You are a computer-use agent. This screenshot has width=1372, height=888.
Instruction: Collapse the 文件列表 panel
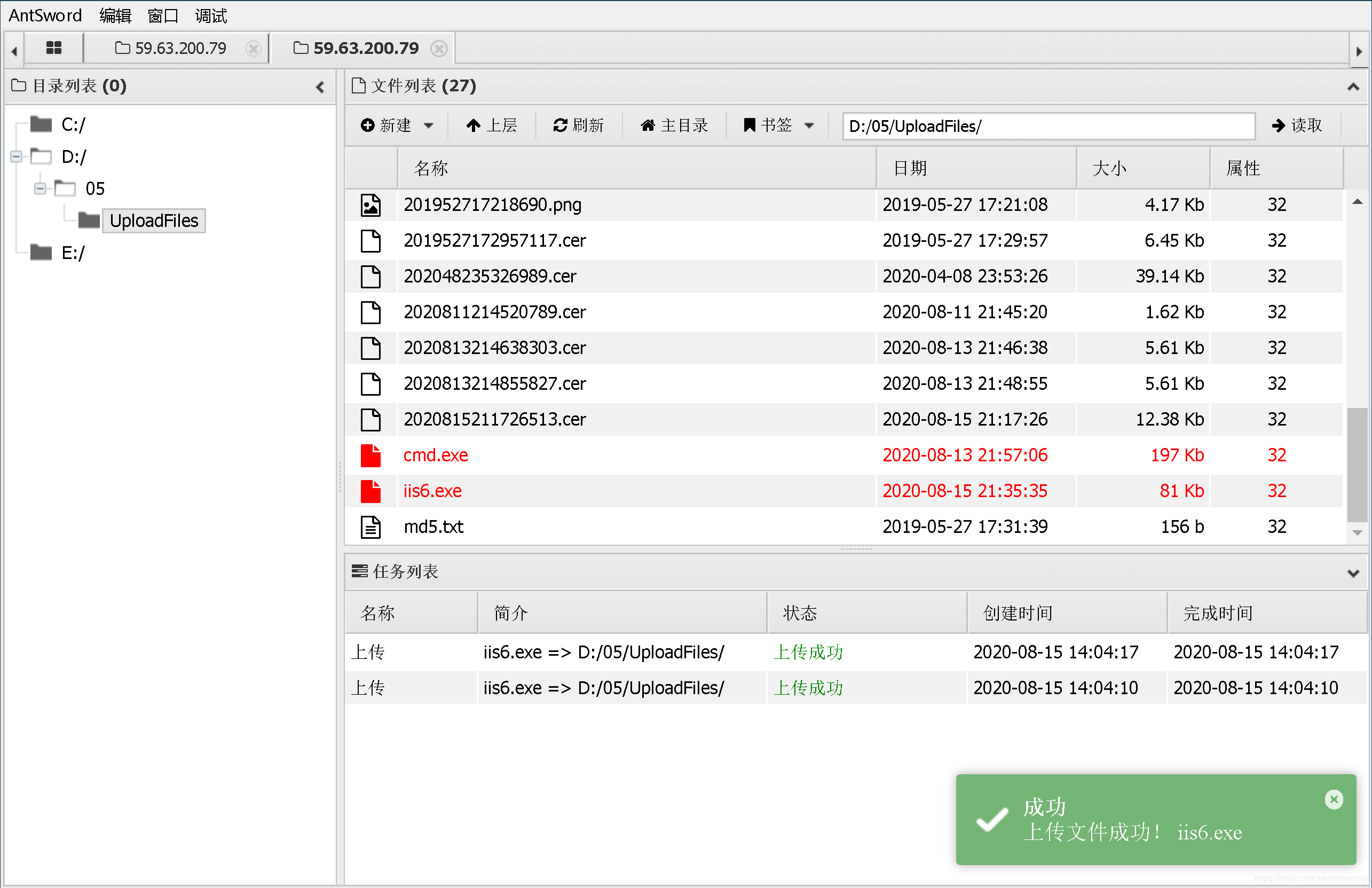point(1353,87)
